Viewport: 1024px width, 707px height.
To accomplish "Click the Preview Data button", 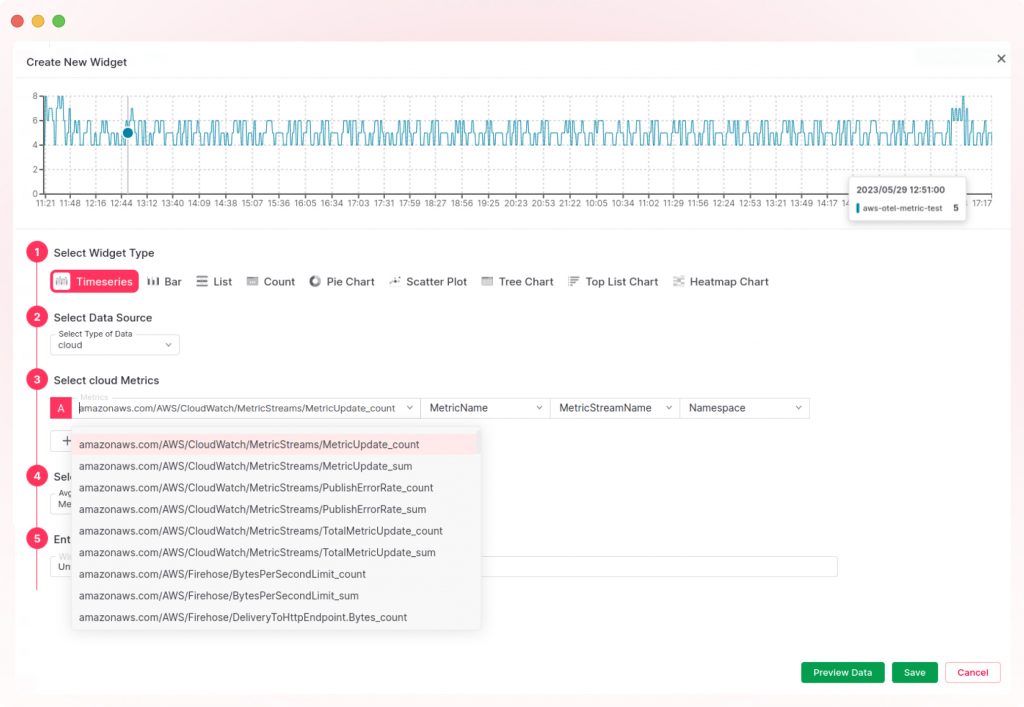I will (842, 672).
